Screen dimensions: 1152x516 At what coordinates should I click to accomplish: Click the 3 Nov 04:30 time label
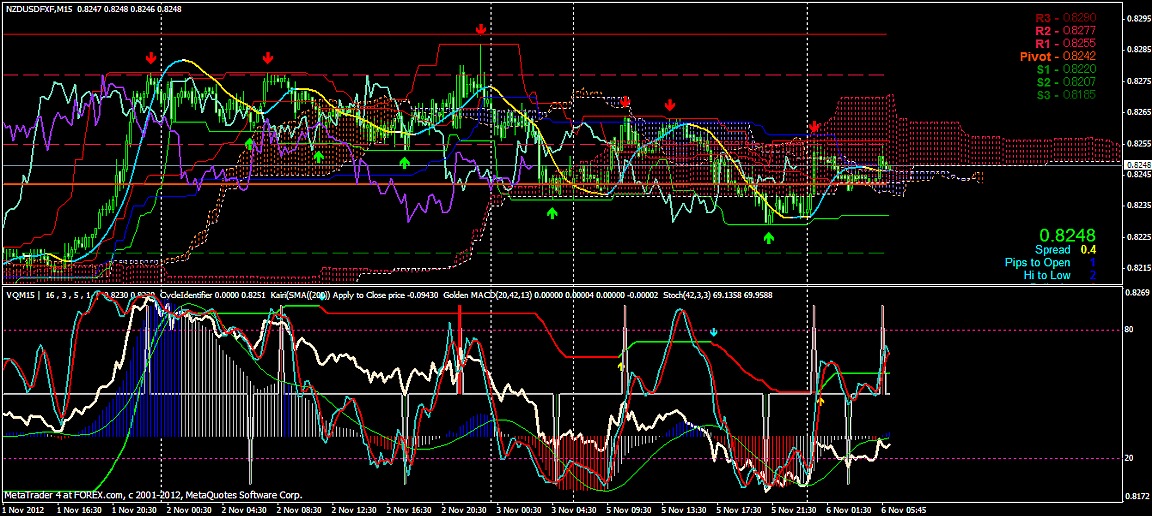coord(575,509)
